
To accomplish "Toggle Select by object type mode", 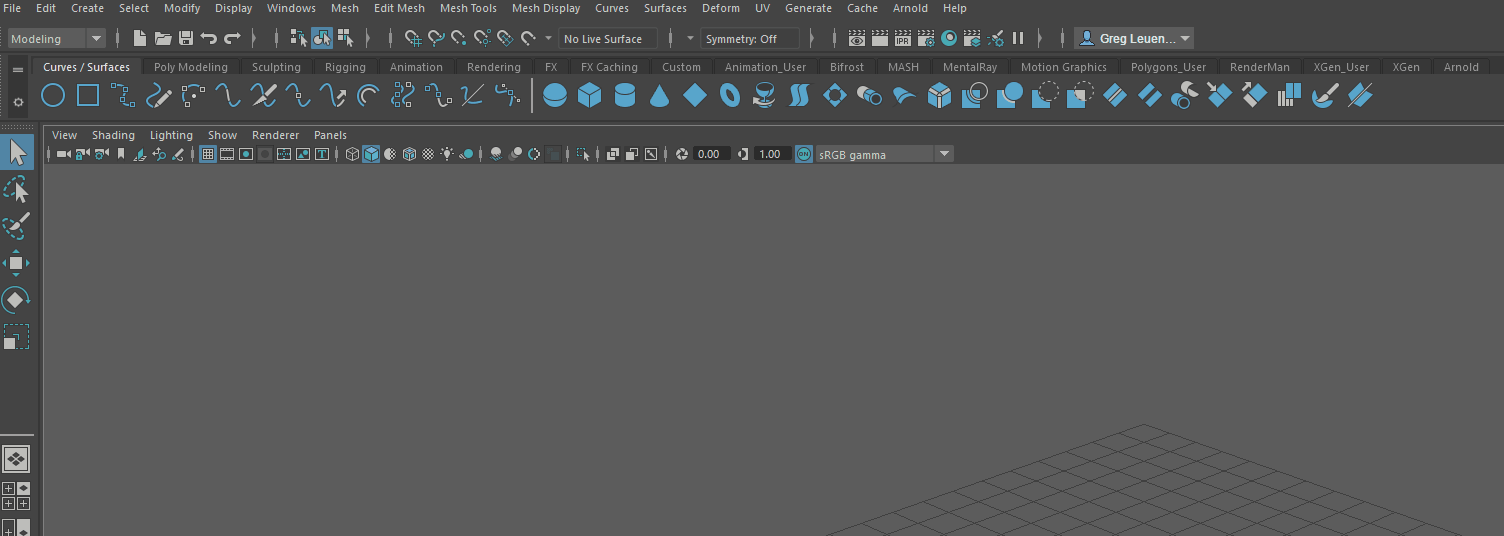I will click(x=322, y=38).
